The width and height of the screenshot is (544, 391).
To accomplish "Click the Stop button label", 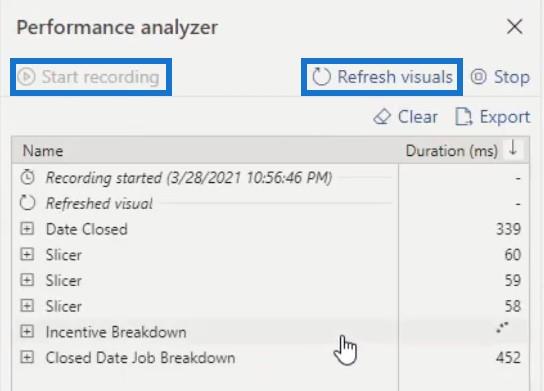I will click(512, 77).
